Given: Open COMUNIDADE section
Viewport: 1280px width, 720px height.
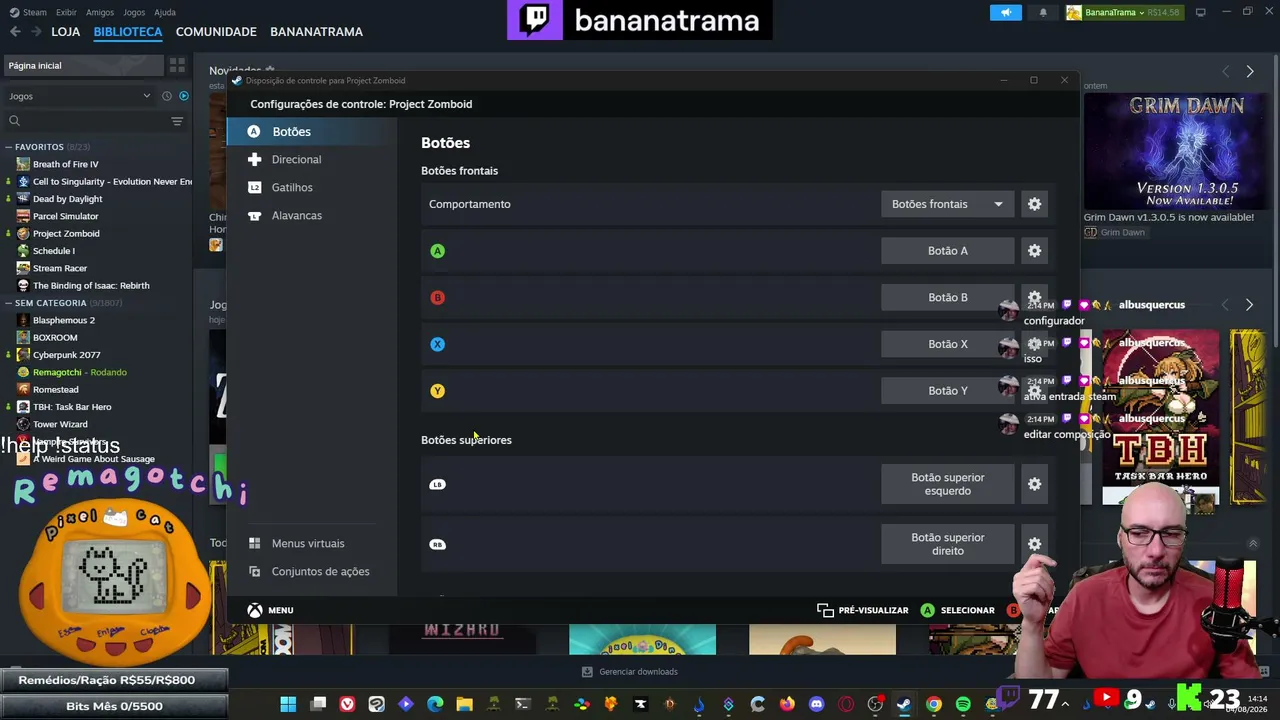Looking at the screenshot, I should pyautogui.click(x=216, y=32).
